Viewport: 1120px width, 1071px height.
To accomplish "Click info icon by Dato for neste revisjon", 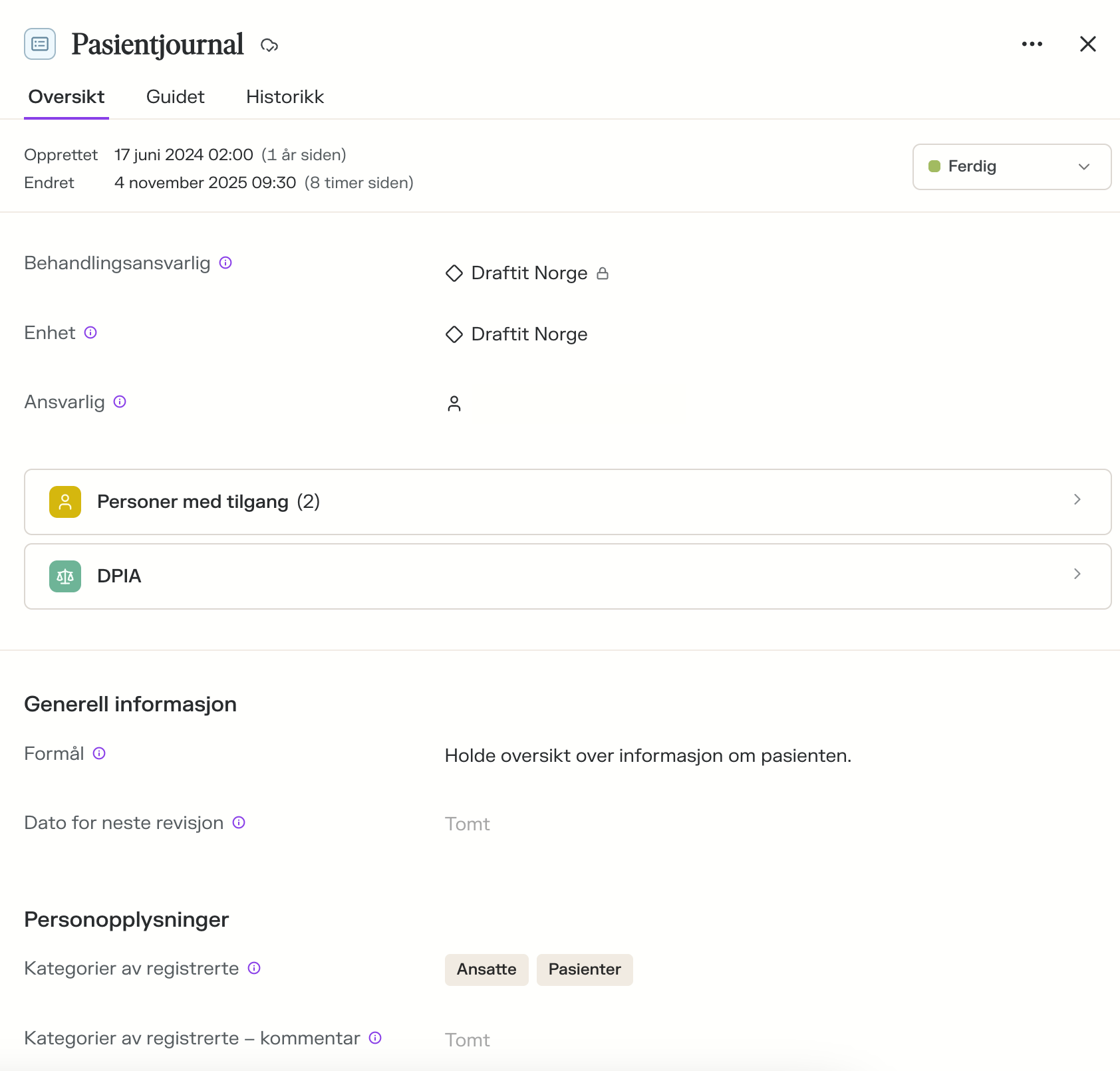I will coord(239,822).
